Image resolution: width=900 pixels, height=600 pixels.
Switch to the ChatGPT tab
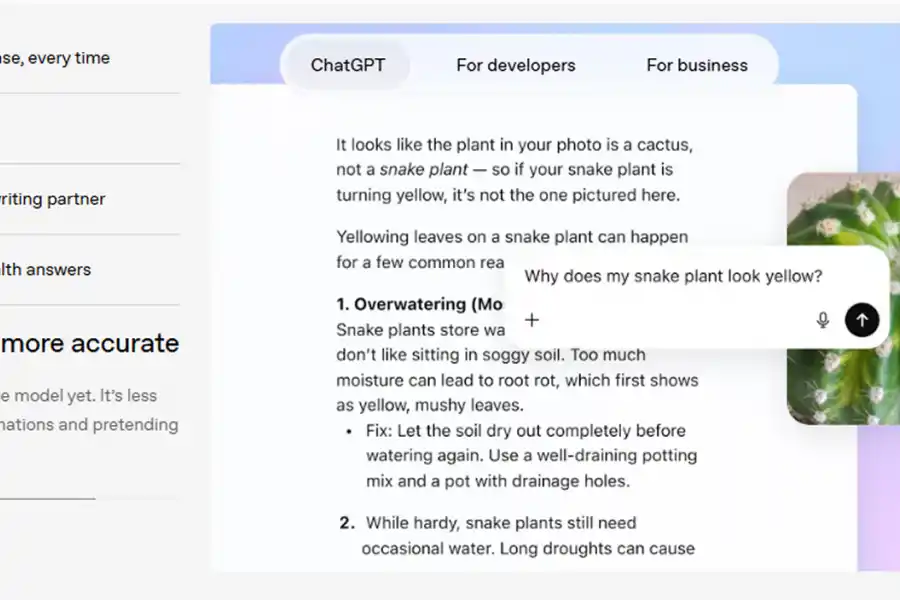click(x=347, y=65)
